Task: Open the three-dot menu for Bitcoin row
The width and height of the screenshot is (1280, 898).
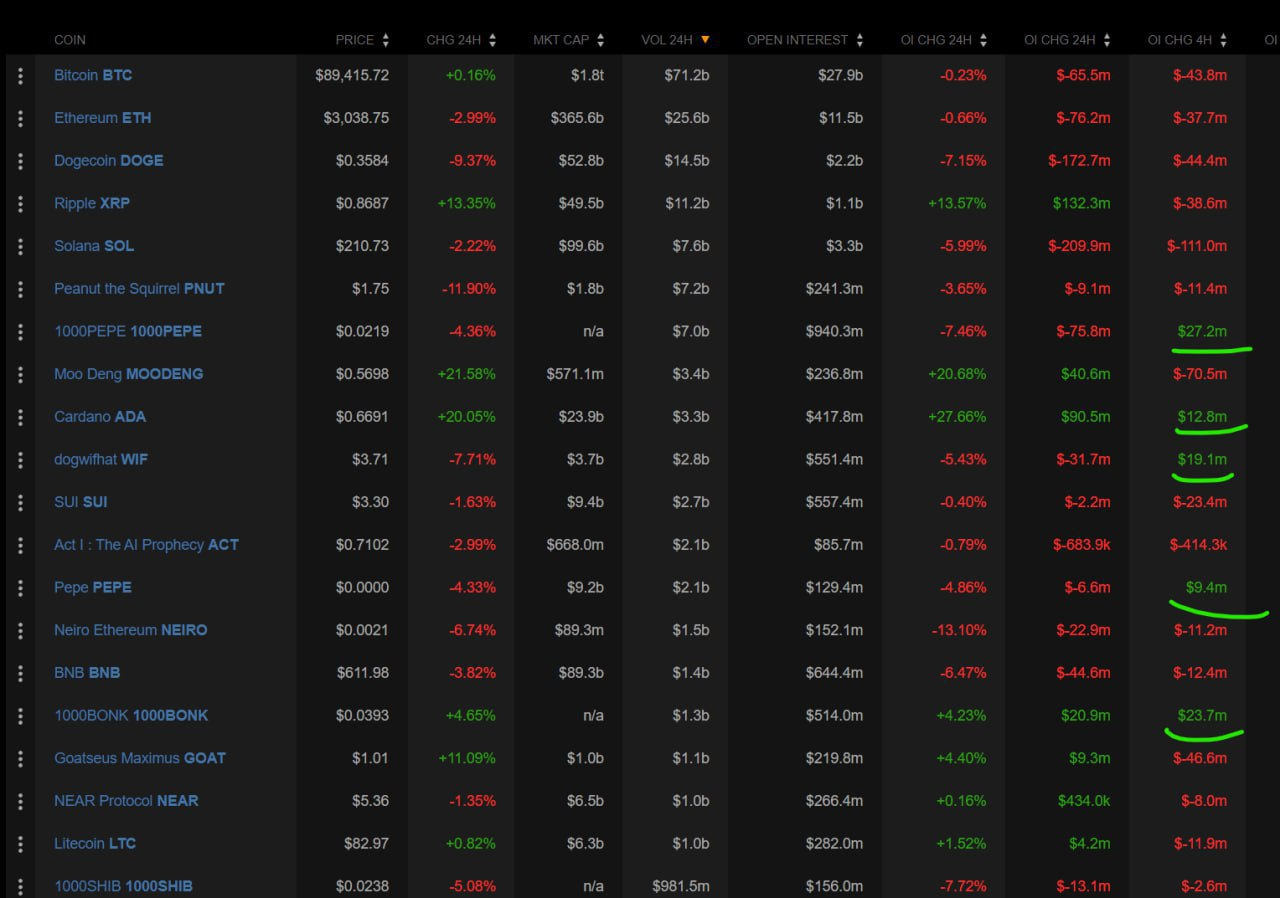Action: pos(20,76)
